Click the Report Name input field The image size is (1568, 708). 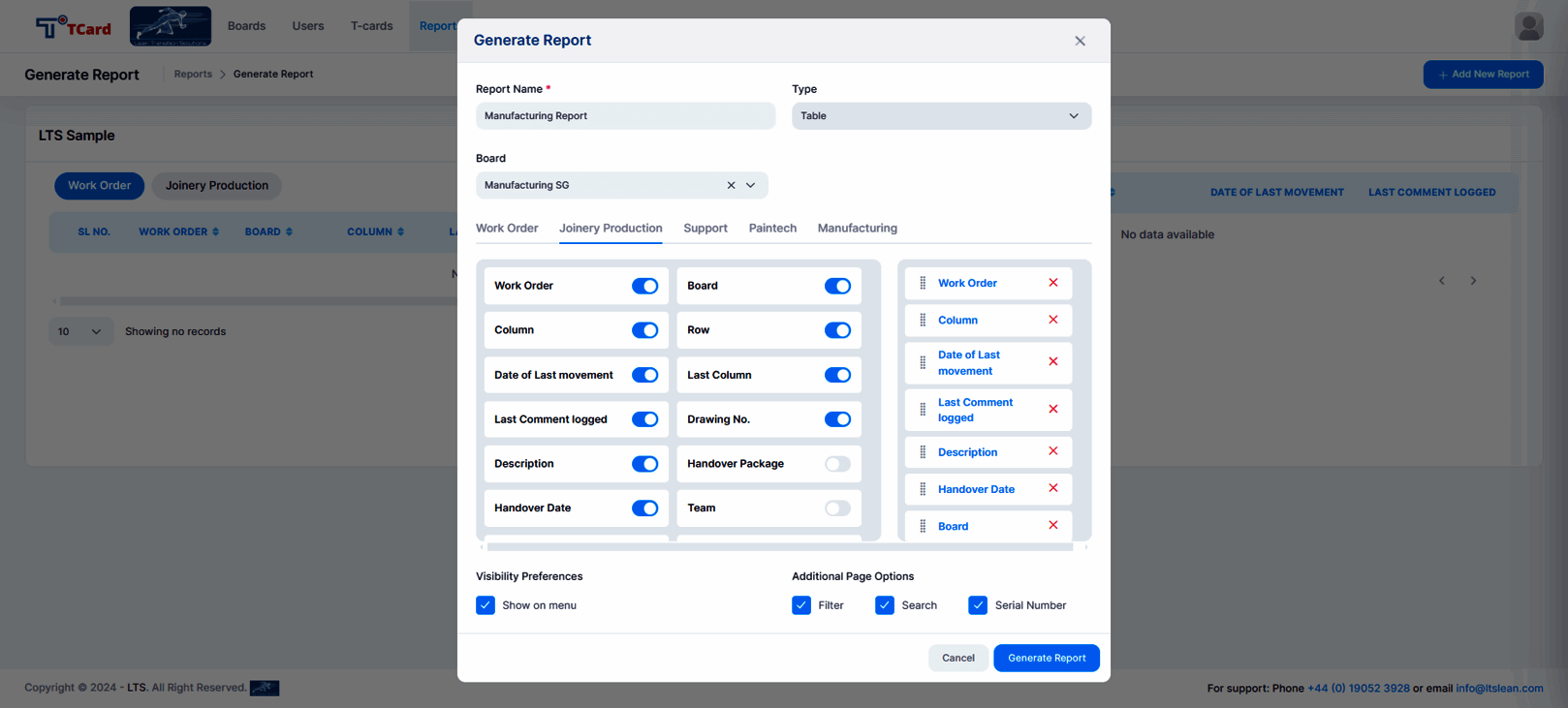[625, 116]
